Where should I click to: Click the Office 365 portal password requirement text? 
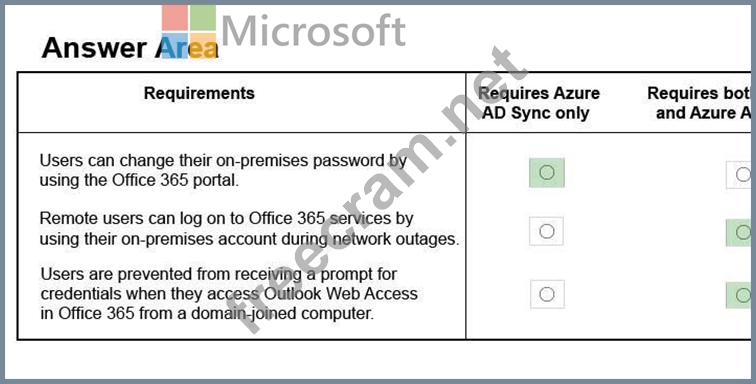[x=223, y=170]
